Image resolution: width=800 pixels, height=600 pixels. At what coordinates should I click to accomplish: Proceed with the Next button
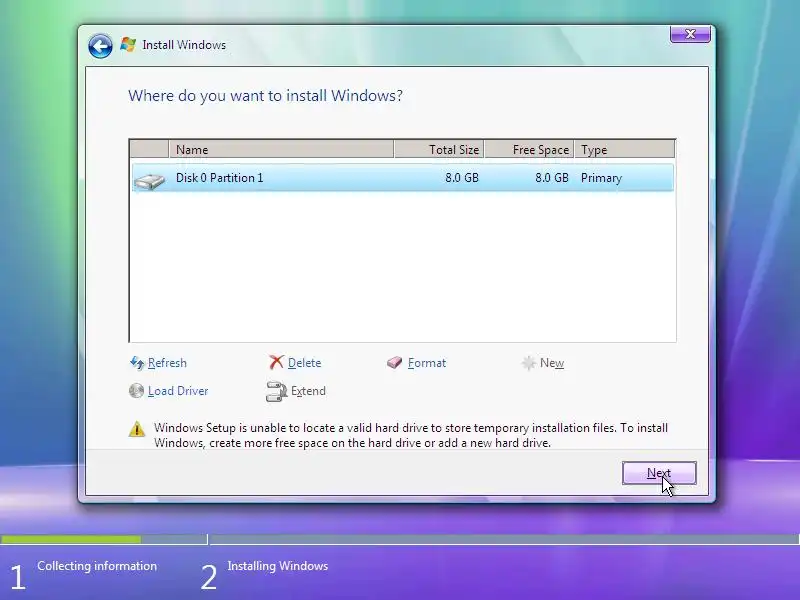click(659, 473)
